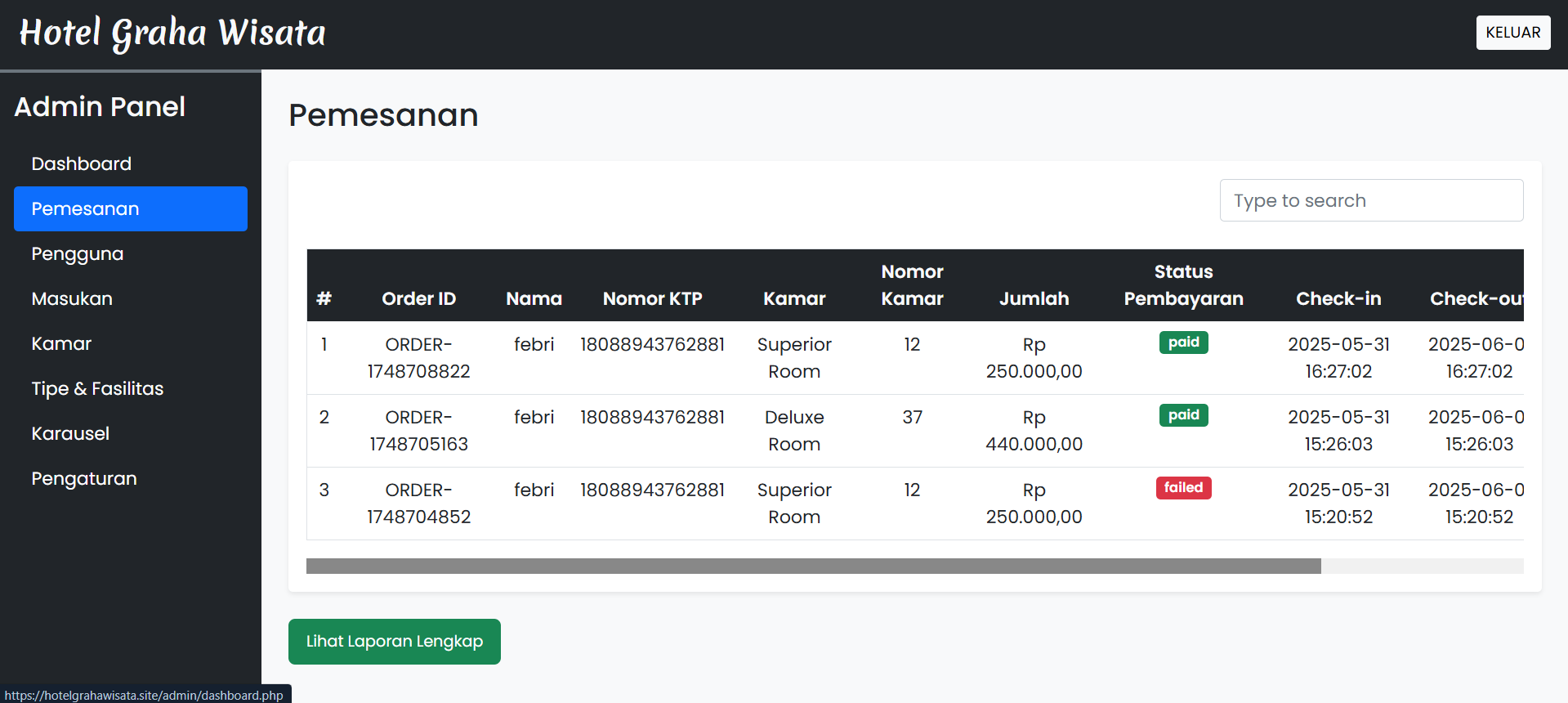Select the Deluxe Room cell in row 2
The image size is (1568, 703).
pyautogui.click(x=793, y=431)
